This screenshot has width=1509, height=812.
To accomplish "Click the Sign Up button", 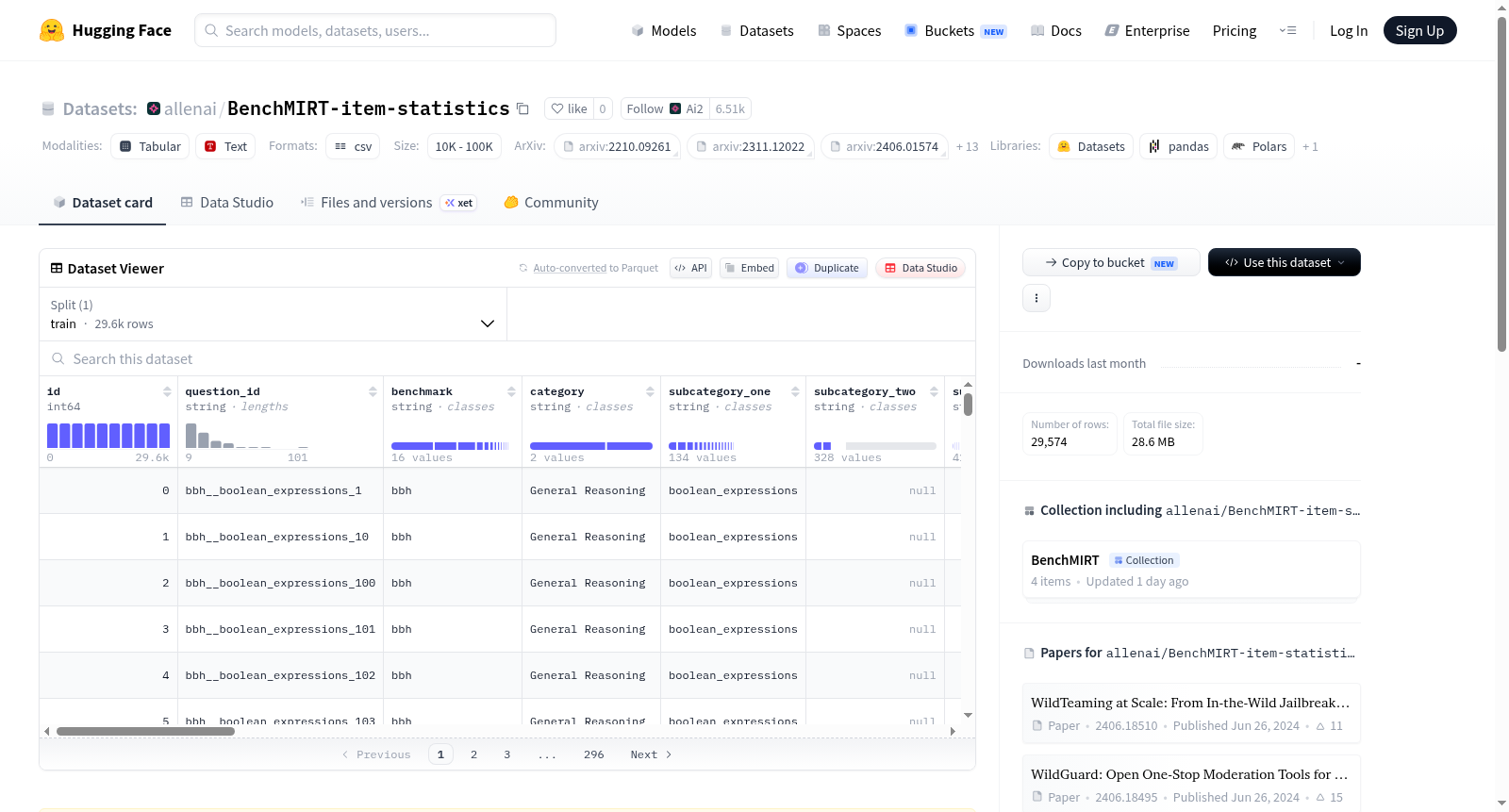I will point(1419,30).
